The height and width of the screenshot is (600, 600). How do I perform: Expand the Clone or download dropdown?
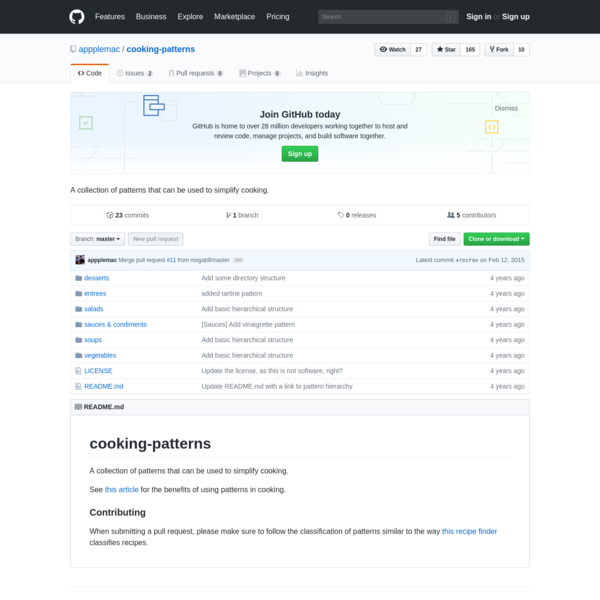496,239
